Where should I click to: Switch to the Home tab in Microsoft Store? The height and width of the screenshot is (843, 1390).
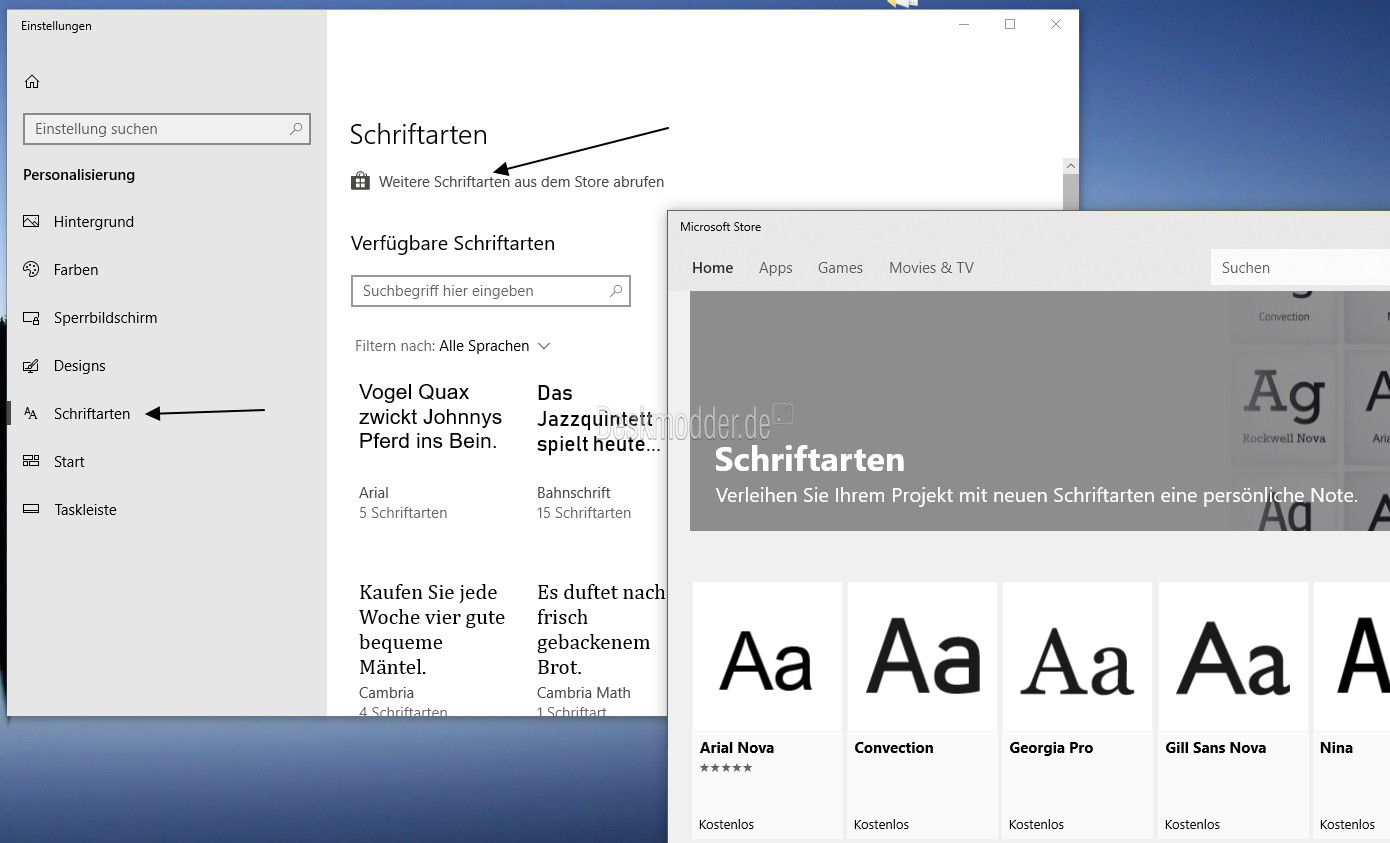click(712, 268)
